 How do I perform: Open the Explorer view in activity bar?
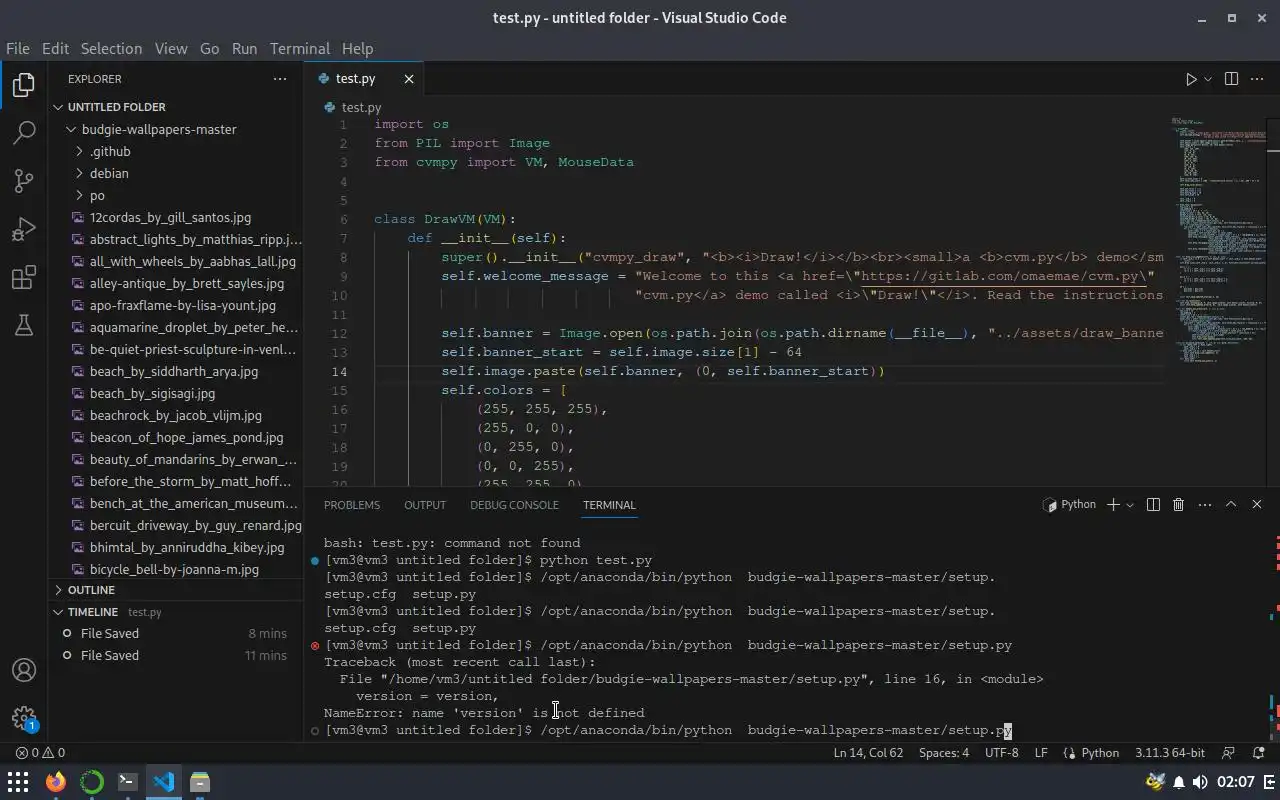coord(24,85)
